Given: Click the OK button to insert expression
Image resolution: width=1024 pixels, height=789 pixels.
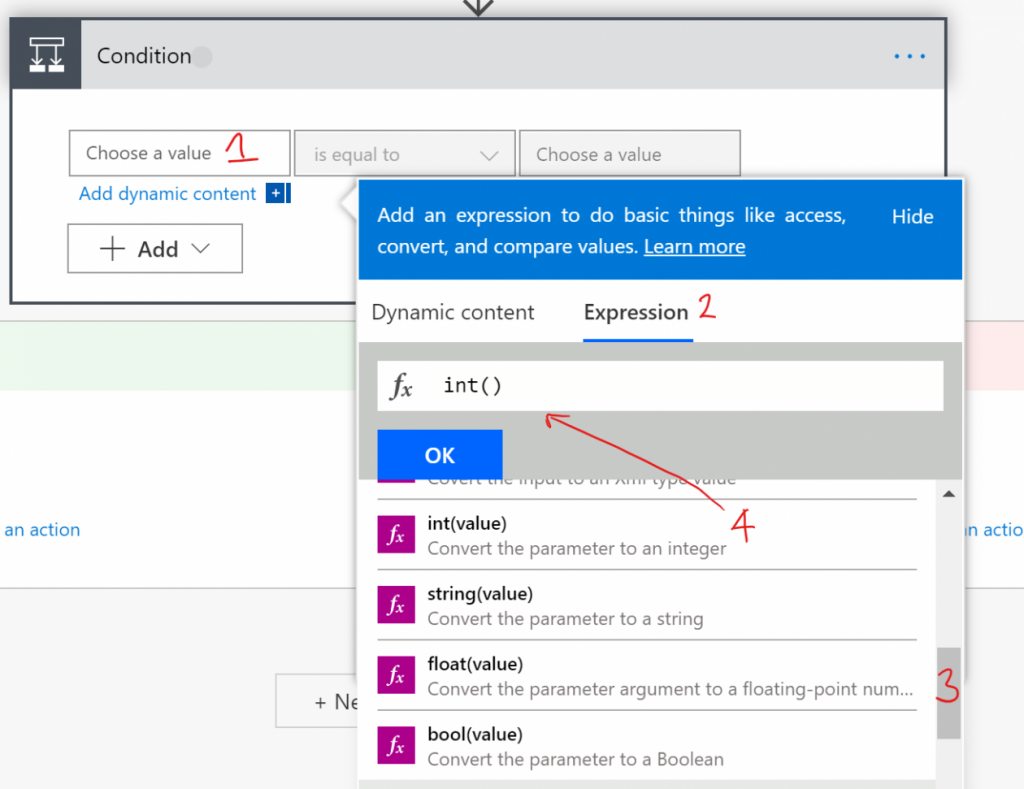Looking at the screenshot, I should pyautogui.click(x=439, y=454).
